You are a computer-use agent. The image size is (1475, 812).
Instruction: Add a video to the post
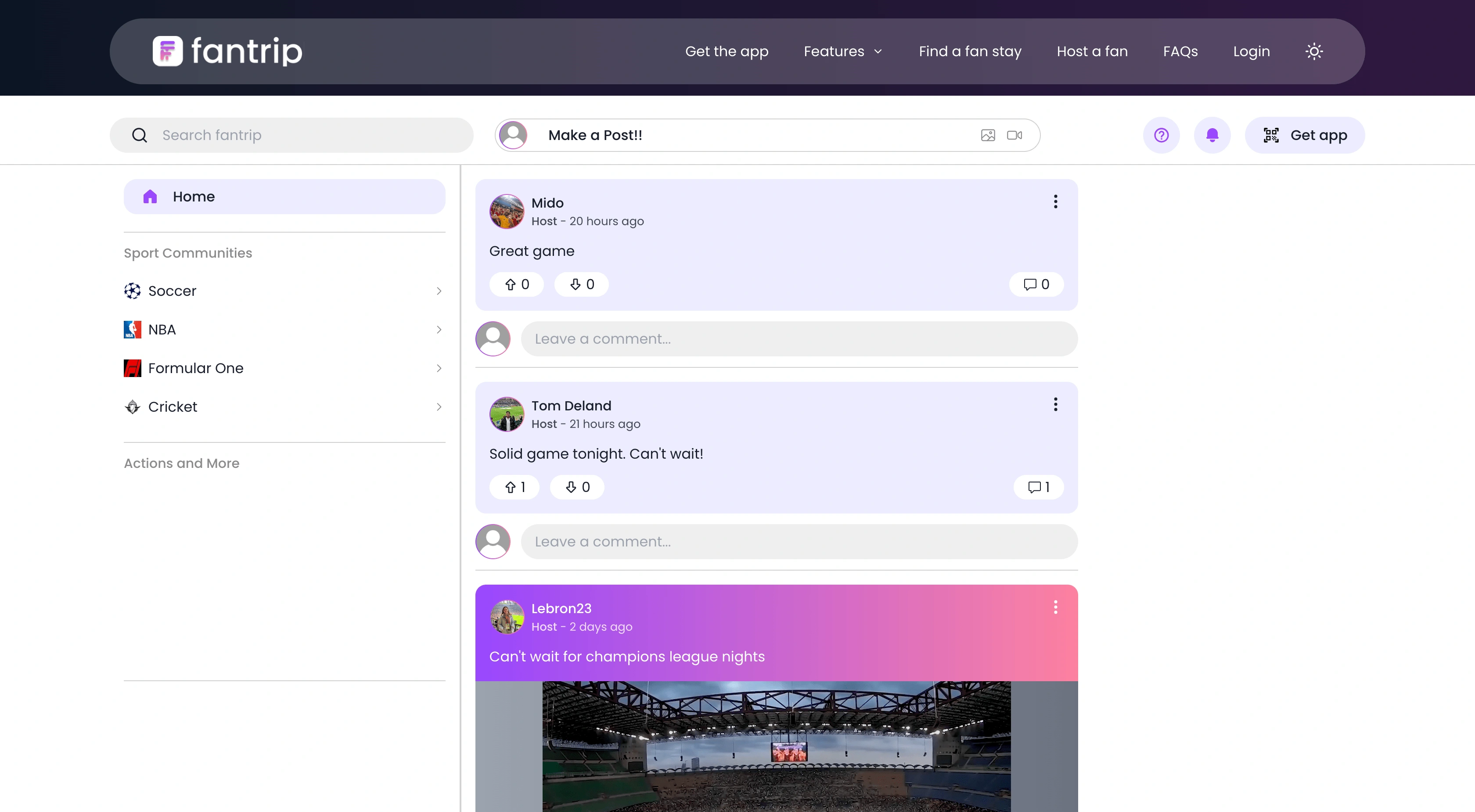pos(1015,135)
